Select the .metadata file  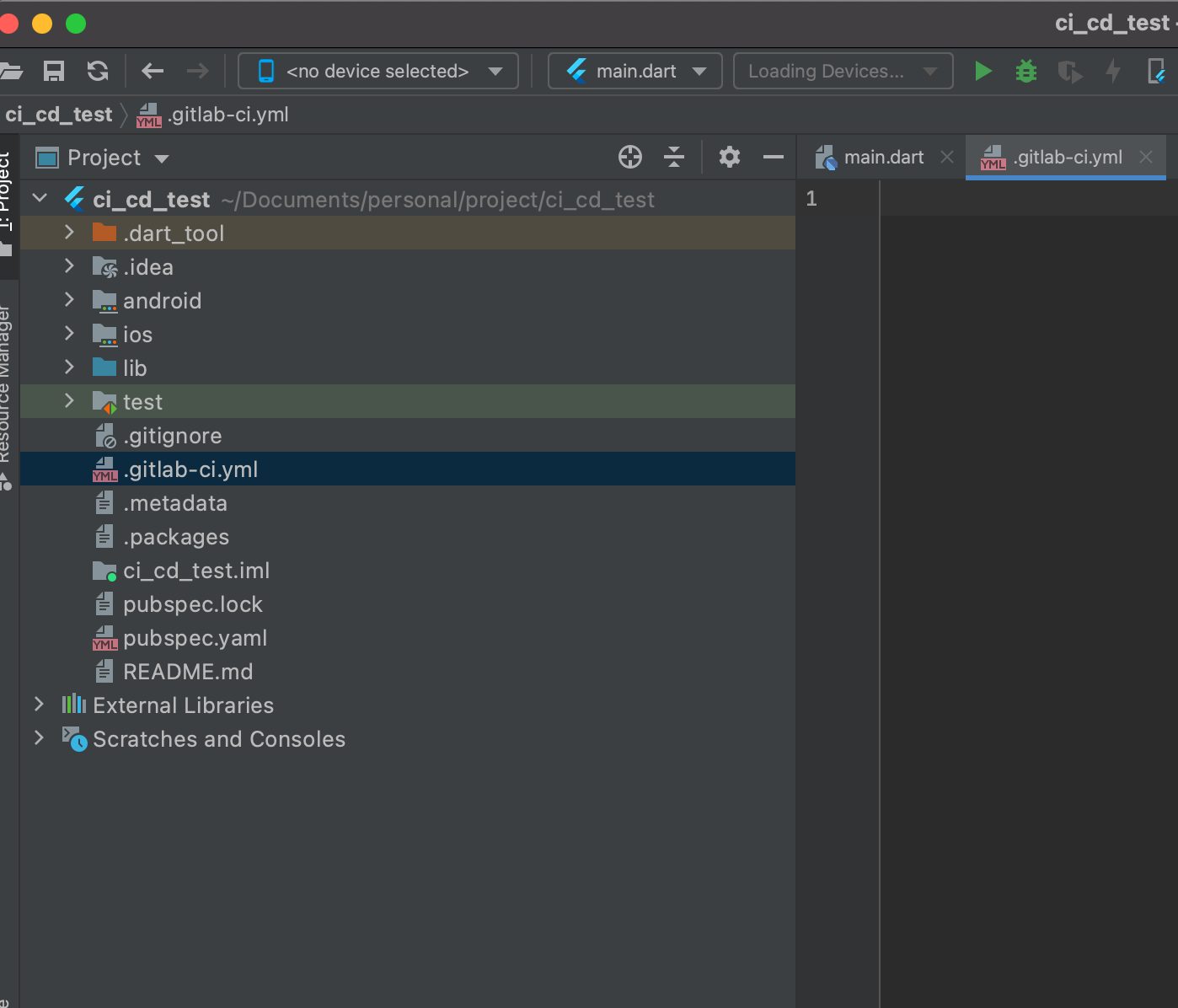(x=408, y=502)
